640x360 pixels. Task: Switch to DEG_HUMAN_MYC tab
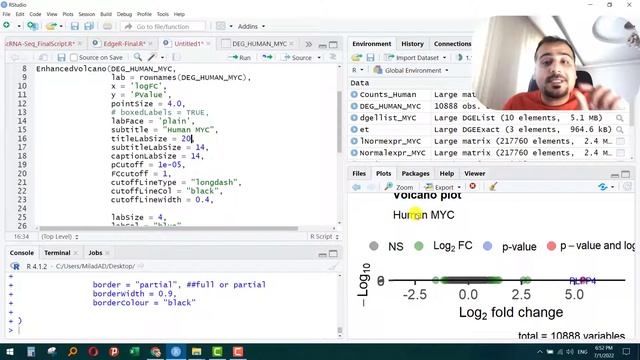(x=259, y=44)
